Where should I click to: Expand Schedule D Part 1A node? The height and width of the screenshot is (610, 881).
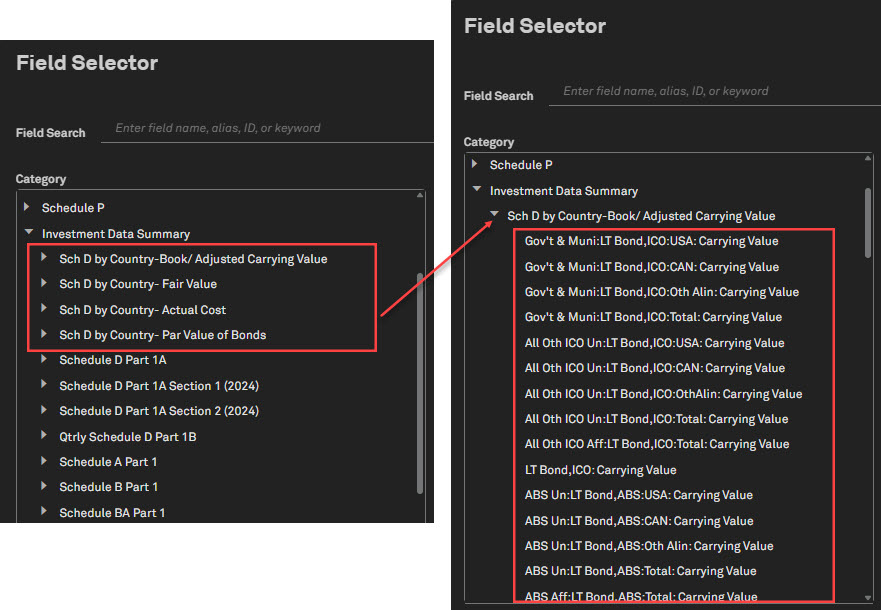[x=44, y=360]
